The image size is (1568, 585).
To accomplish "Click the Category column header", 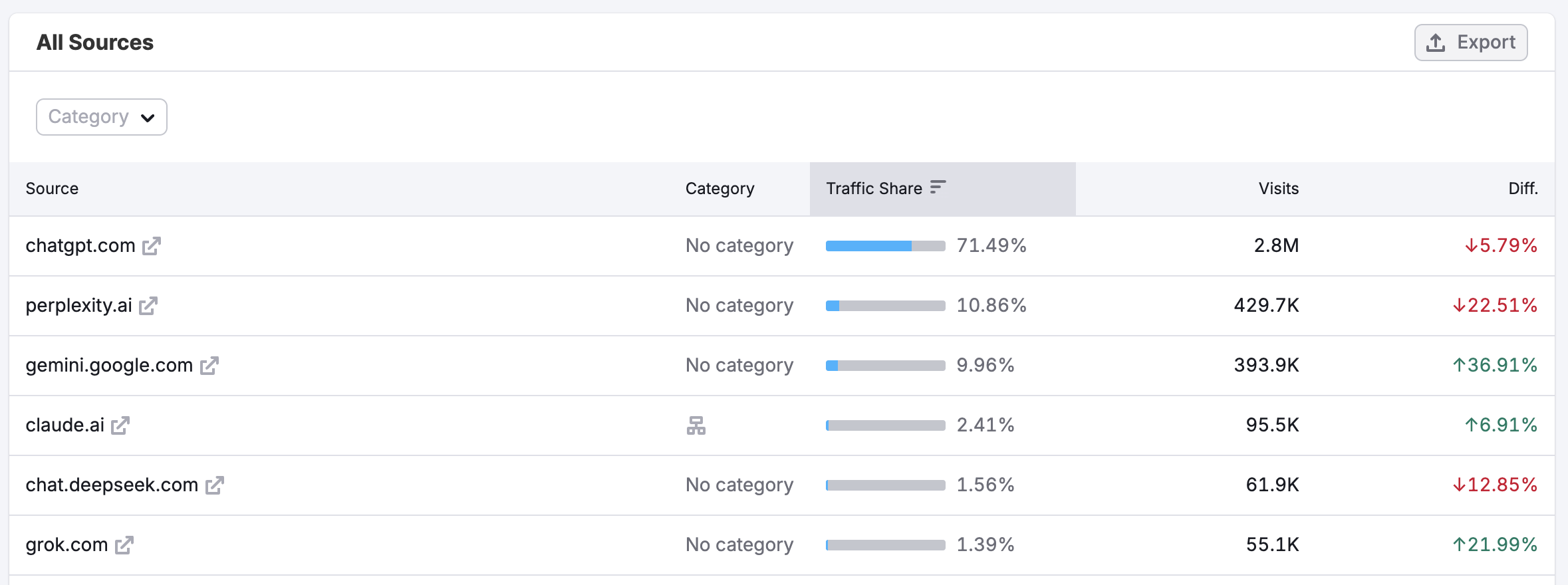I will (719, 188).
